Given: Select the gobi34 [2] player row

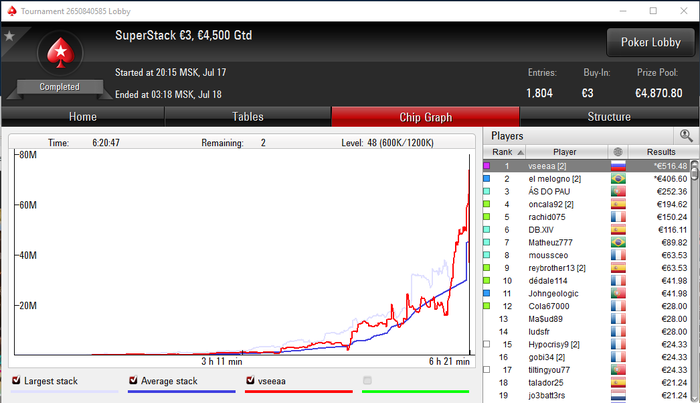Looking at the screenshot, I should pyautogui.click(x=587, y=357).
